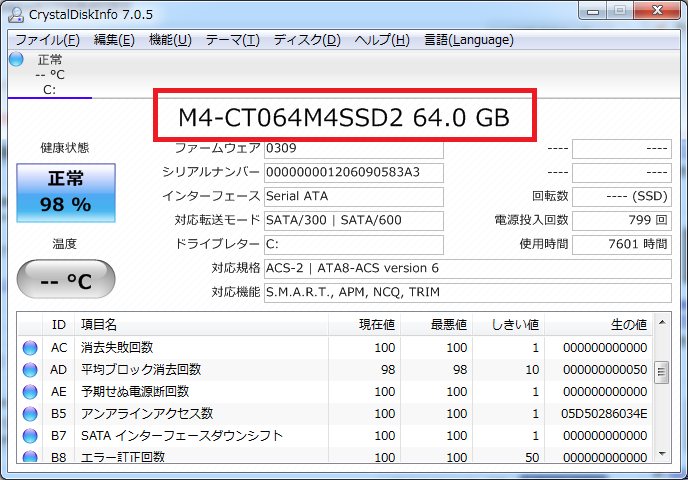This screenshot has width=688, height=480.
Task: Click the 現在値 column header
Action: [x=365, y=325]
